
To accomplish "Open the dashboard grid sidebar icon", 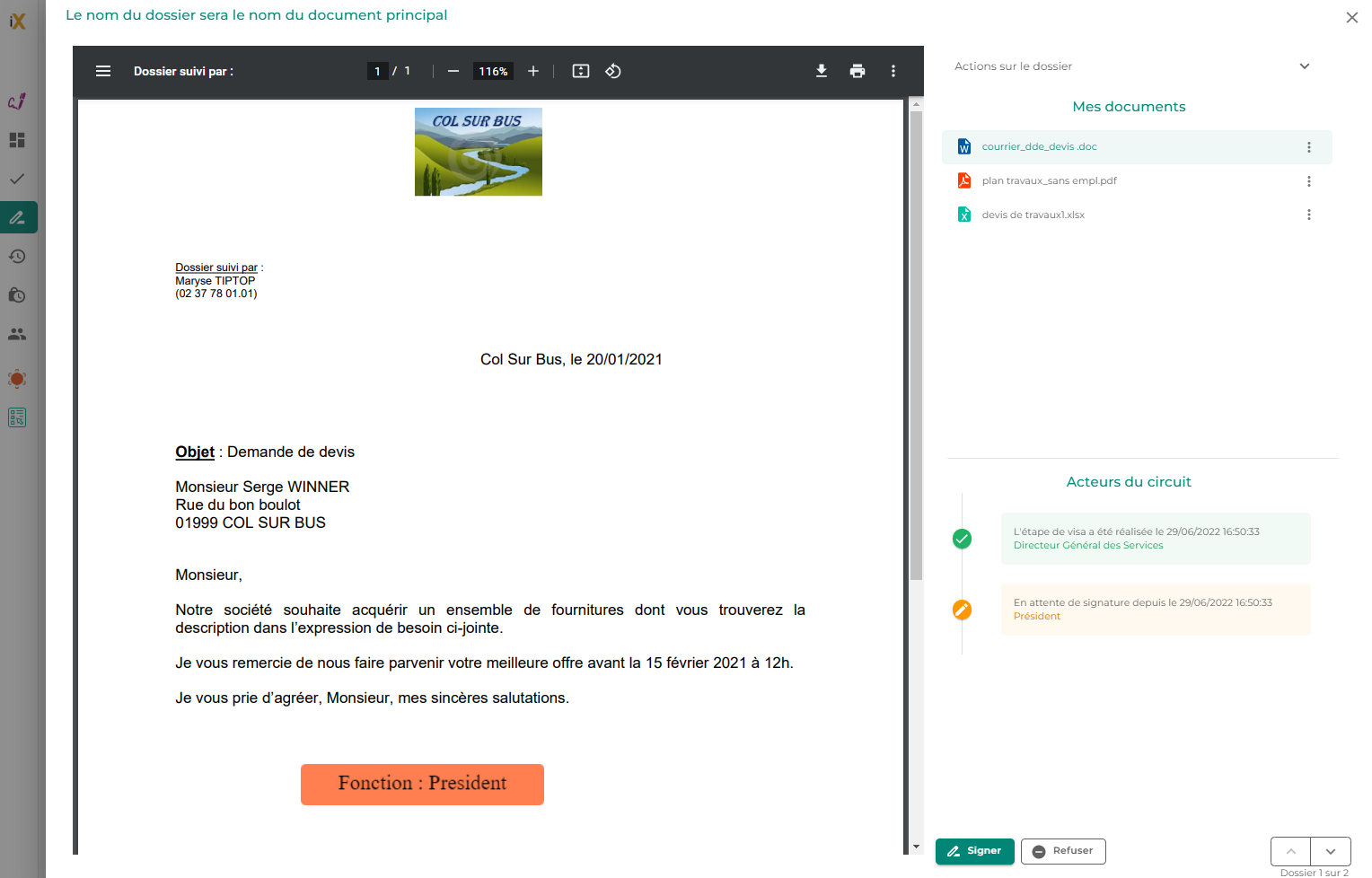I will coord(17,140).
